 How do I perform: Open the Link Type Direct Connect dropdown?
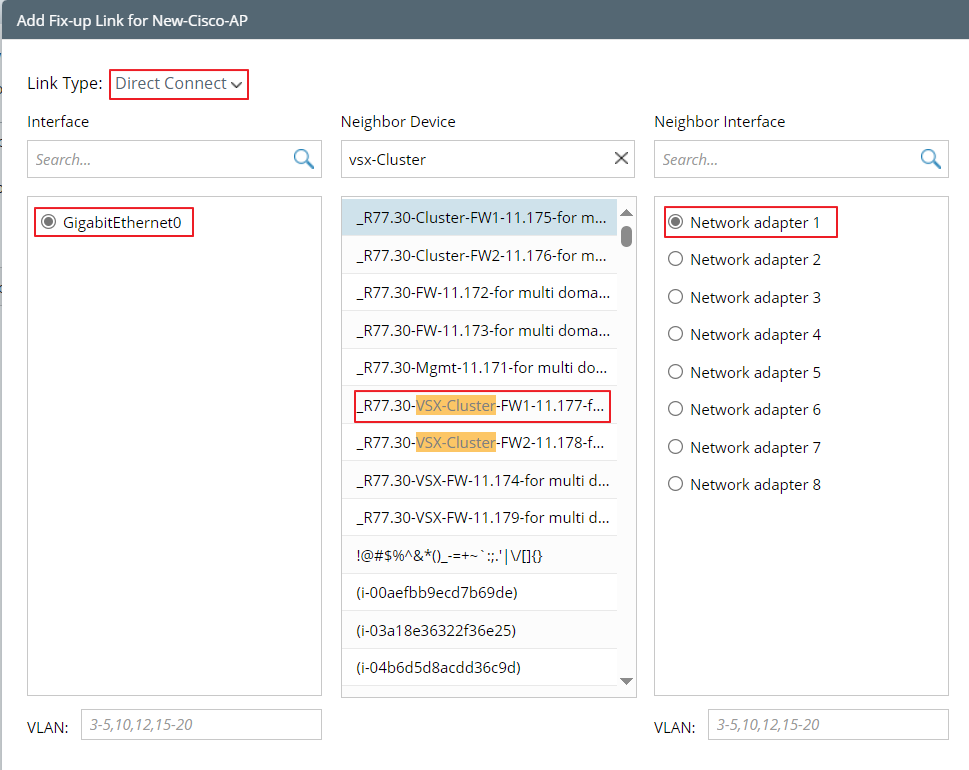point(179,84)
